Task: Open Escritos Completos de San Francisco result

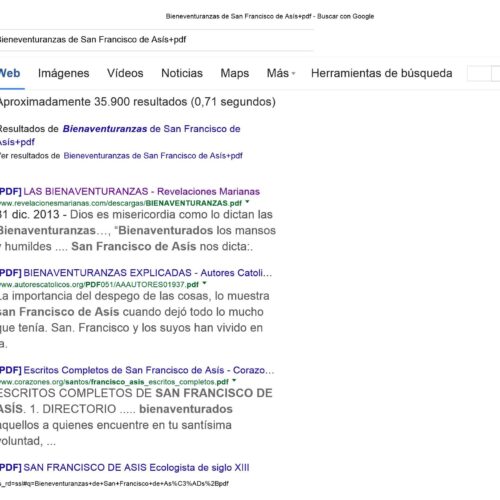Action: pyautogui.click(x=137, y=370)
